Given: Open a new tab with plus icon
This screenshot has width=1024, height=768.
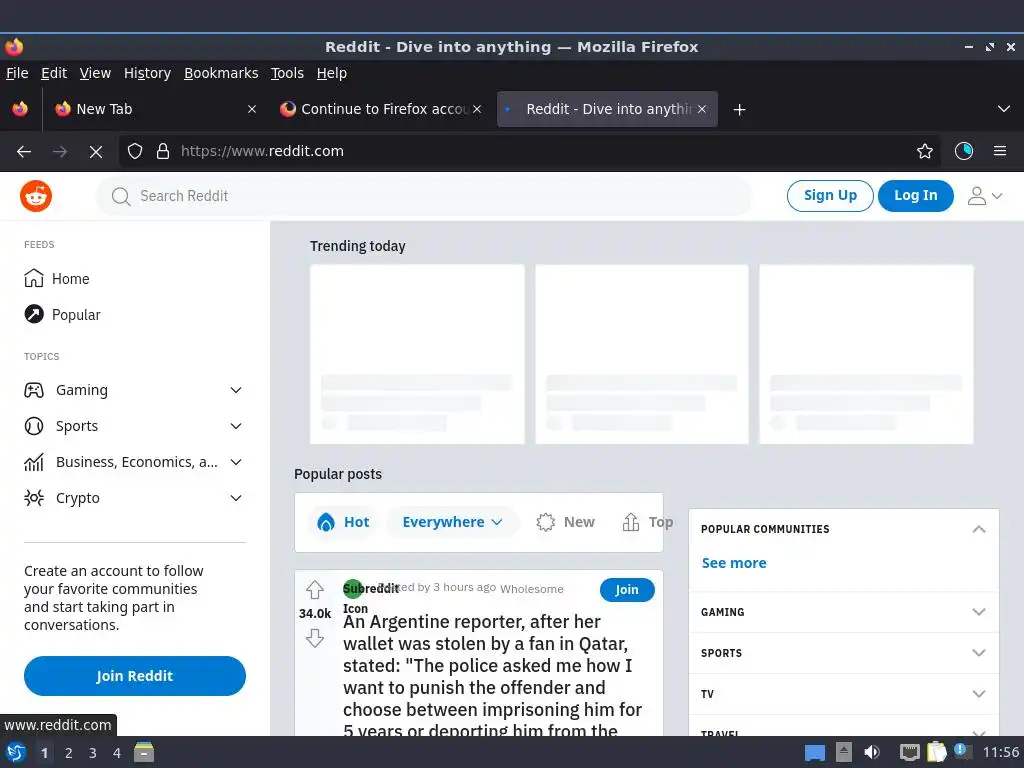Looking at the screenshot, I should tap(739, 110).
